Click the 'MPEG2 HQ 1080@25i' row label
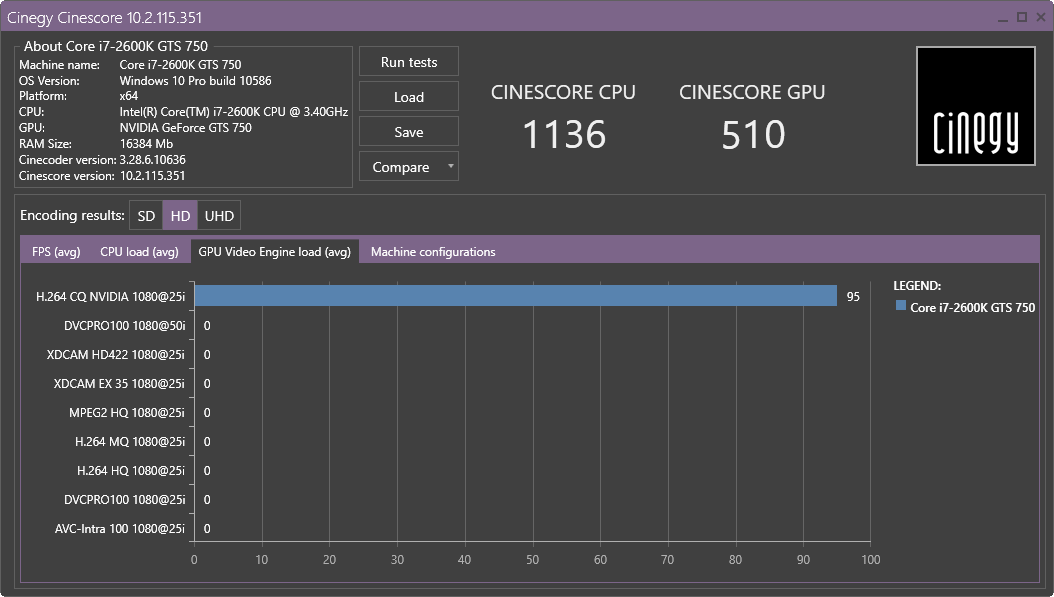This screenshot has height=597, width=1054. click(x=127, y=412)
